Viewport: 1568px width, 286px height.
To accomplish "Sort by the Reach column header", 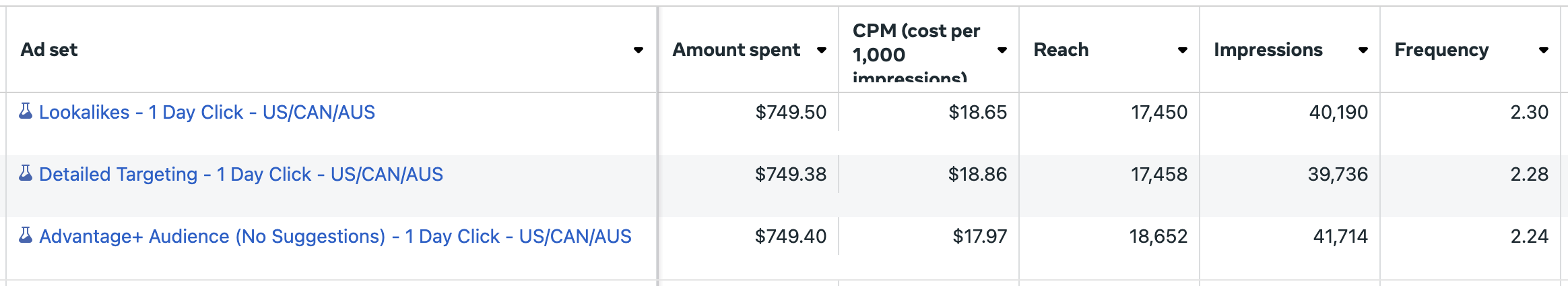I will [x=1061, y=50].
